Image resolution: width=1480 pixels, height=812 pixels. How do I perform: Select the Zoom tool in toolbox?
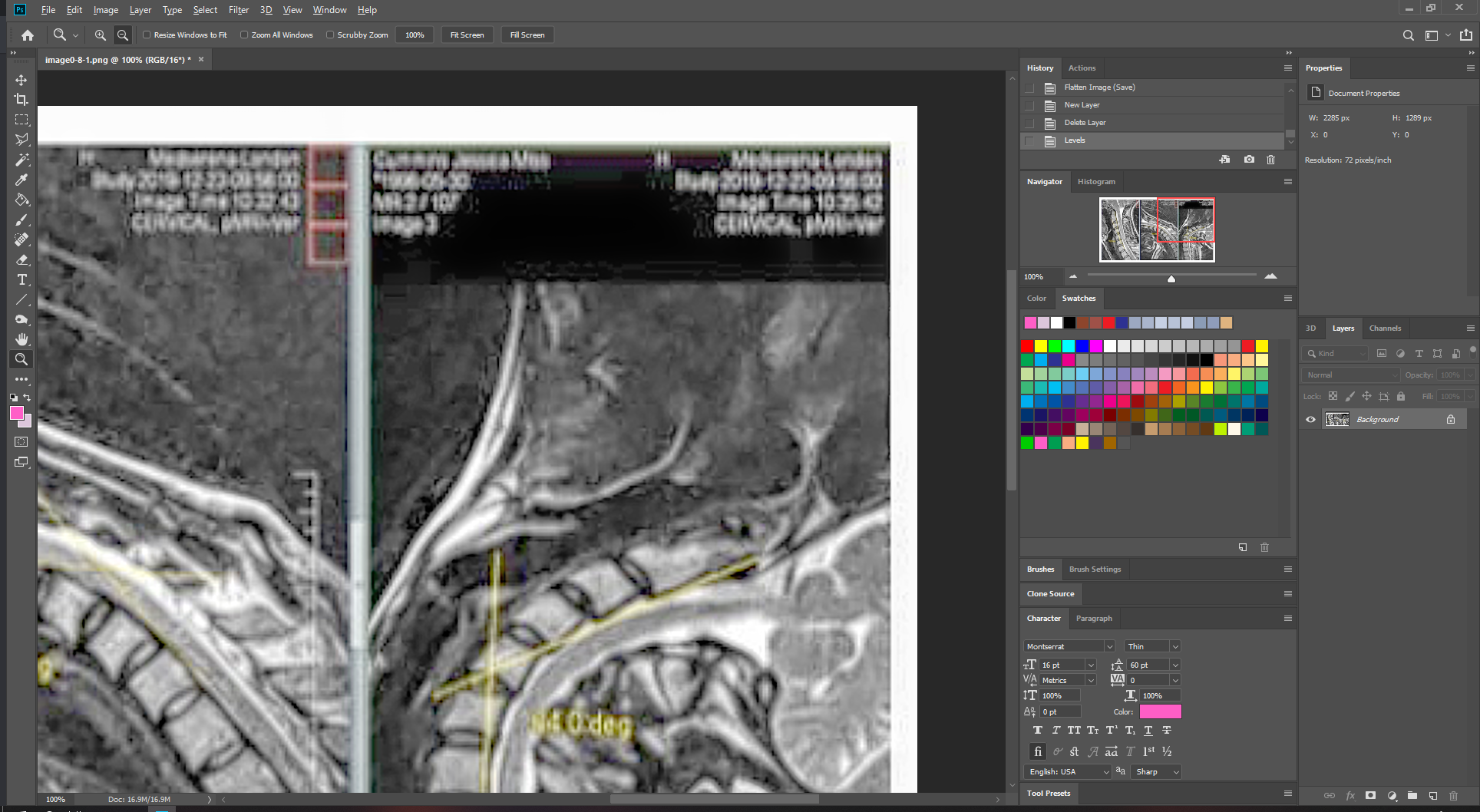tap(21, 359)
